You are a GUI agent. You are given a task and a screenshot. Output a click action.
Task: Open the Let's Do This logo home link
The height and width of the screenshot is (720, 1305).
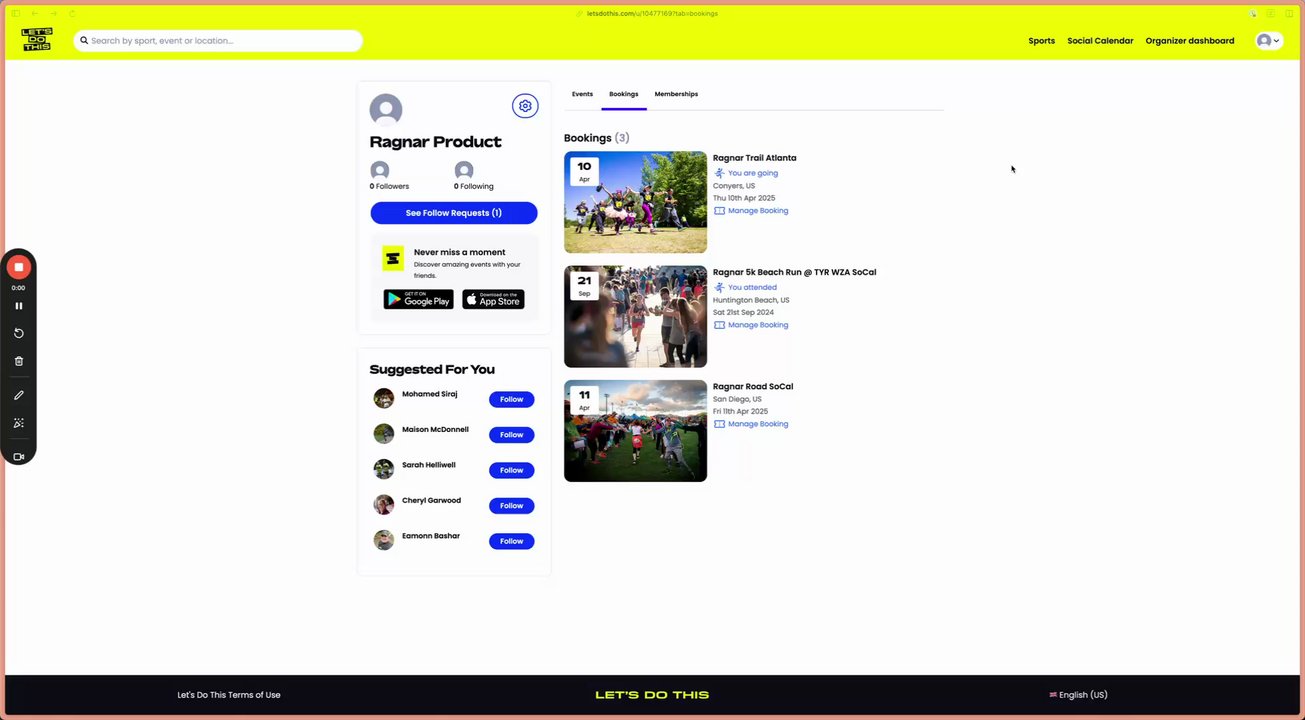click(37, 40)
